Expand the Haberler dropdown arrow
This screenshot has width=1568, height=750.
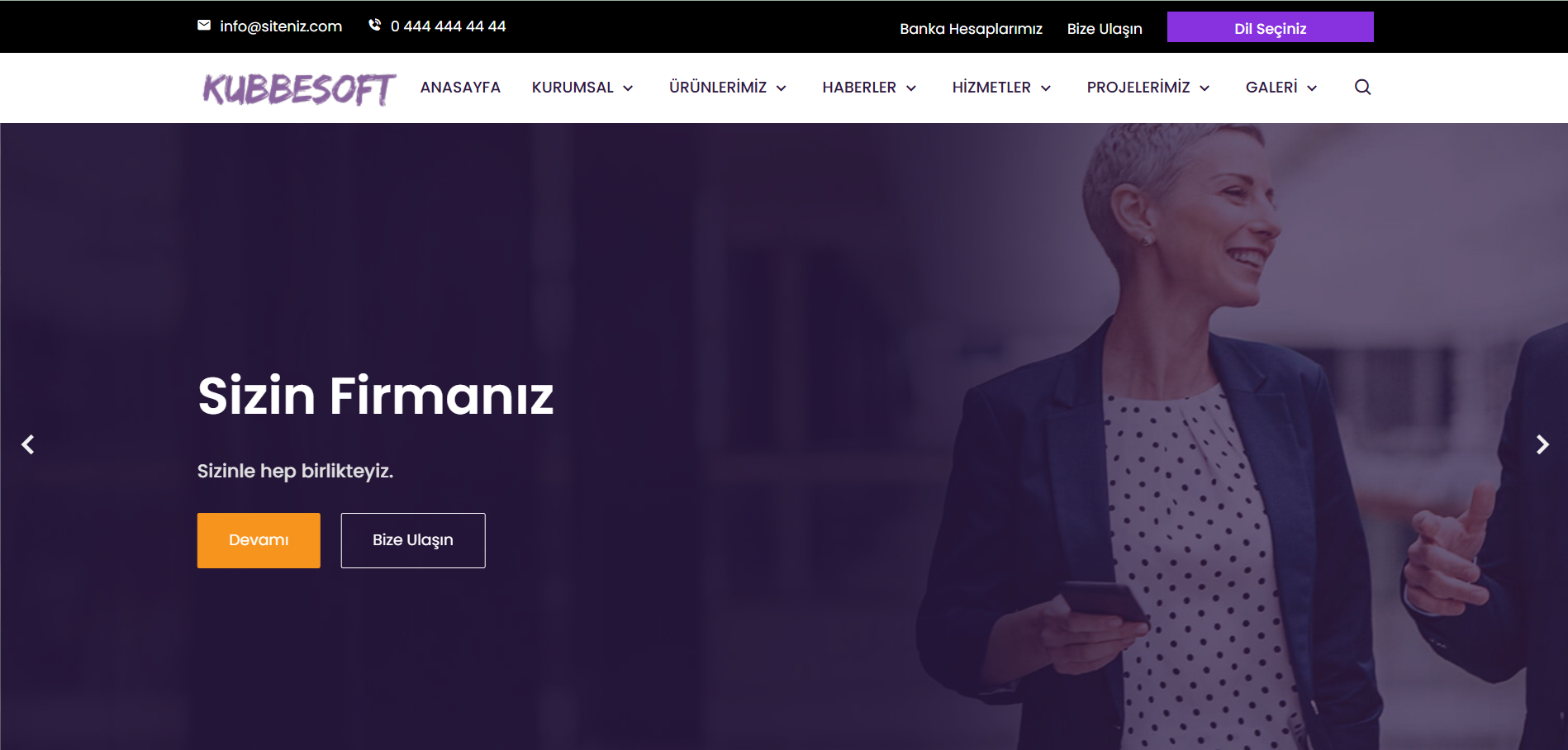pos(911,88)
